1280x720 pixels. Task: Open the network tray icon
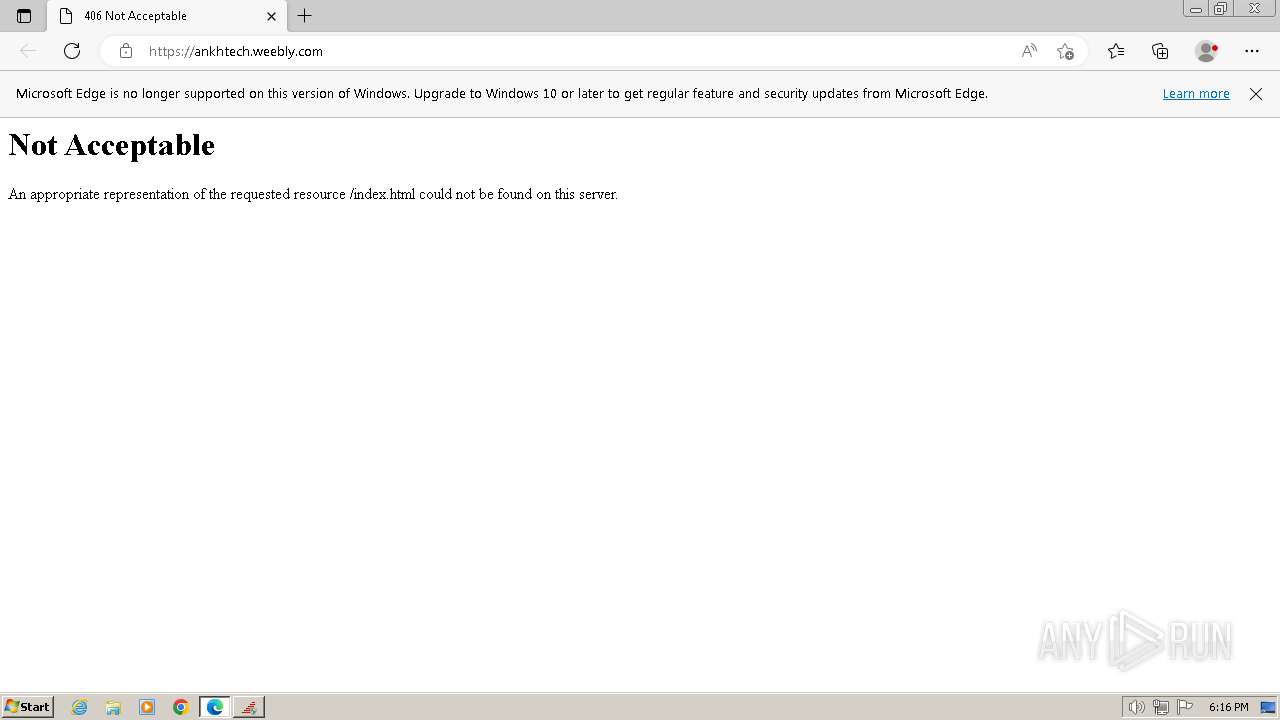click(1161, 707)
